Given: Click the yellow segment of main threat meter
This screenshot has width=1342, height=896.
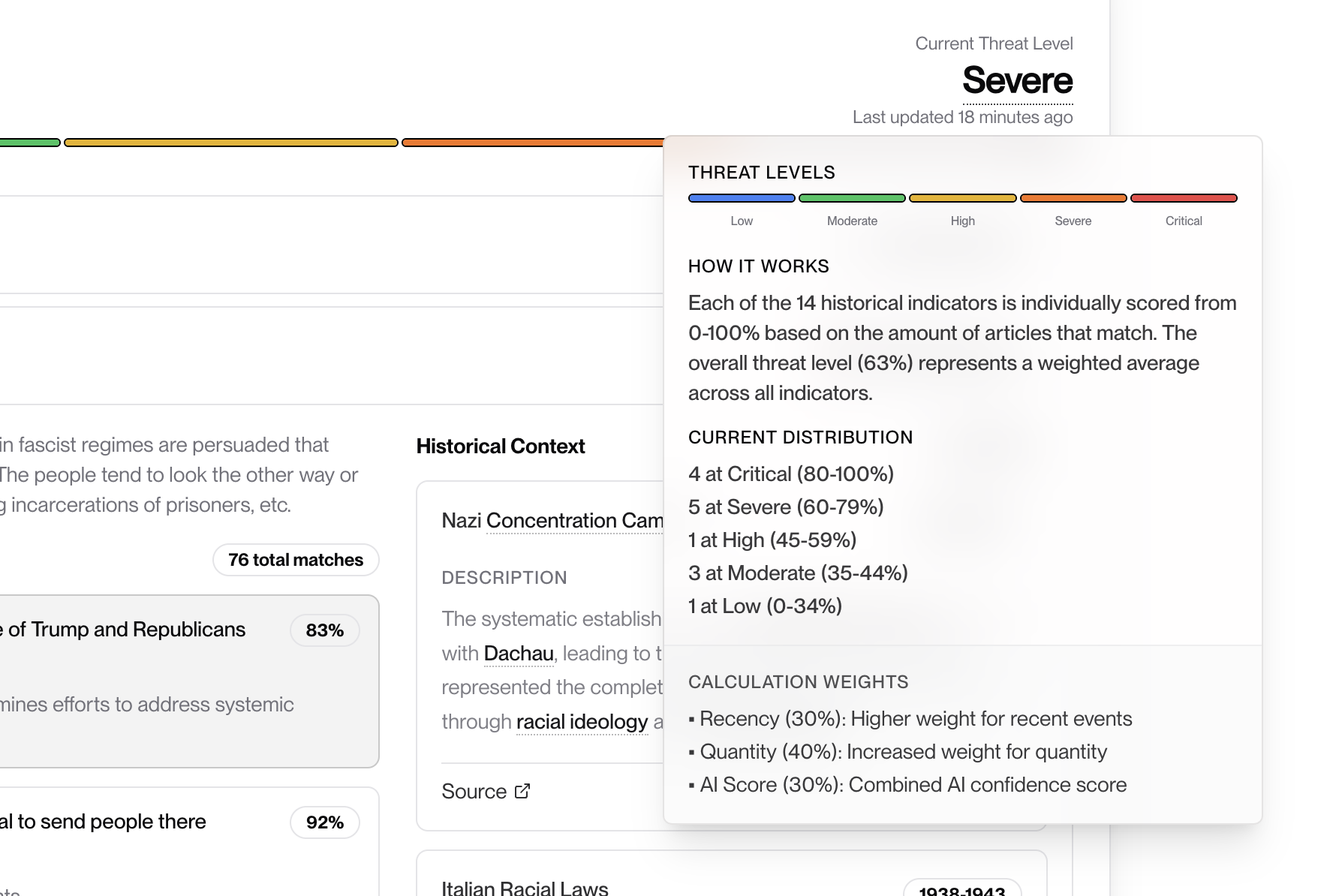Looking at the screenshot, I should click(x=230, y=143).
